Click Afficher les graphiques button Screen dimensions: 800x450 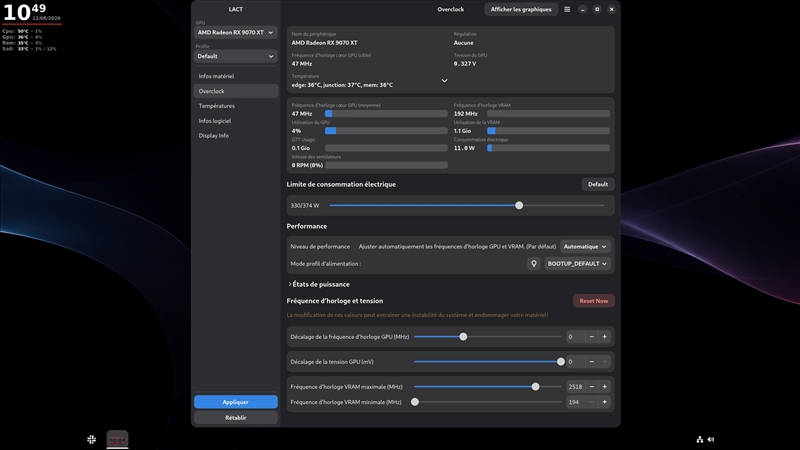click(521, 9)
